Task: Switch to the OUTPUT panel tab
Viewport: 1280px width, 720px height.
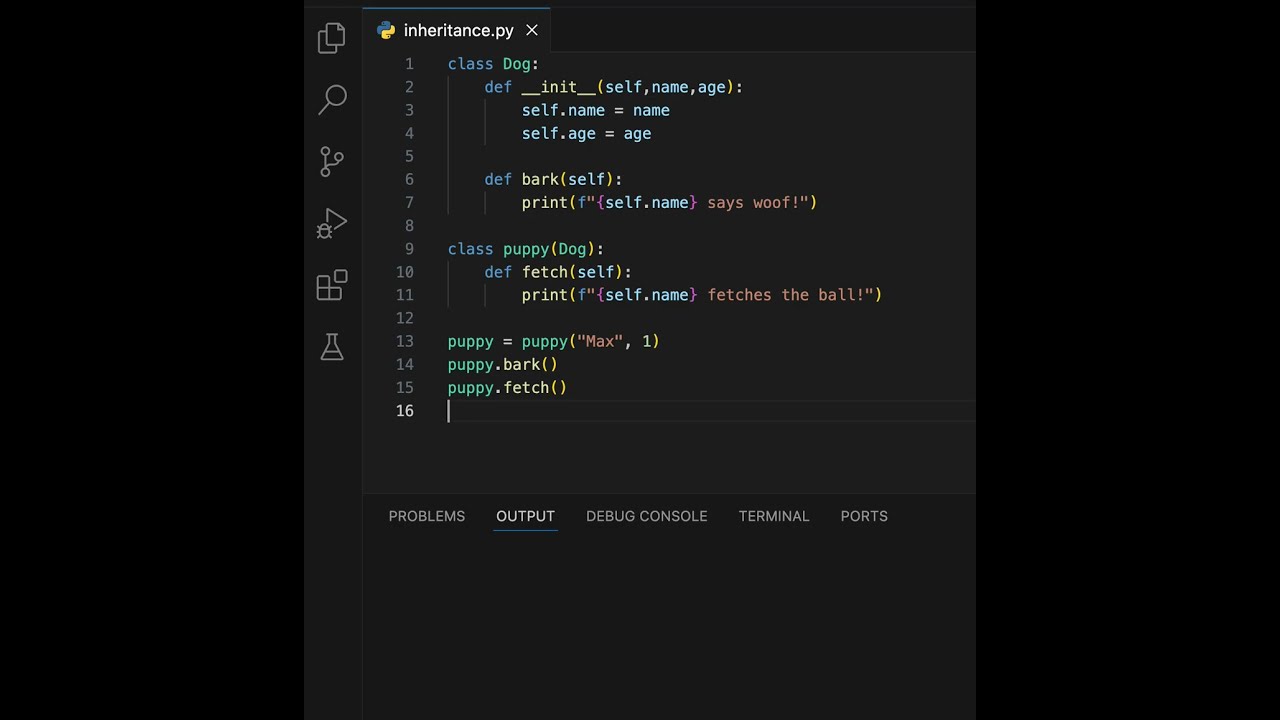Action: [525, 516]
